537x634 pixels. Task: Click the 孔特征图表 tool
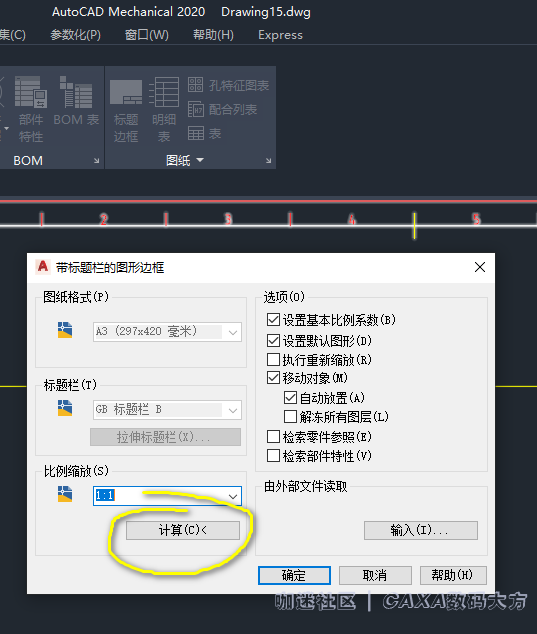click(x=228, y=85)
